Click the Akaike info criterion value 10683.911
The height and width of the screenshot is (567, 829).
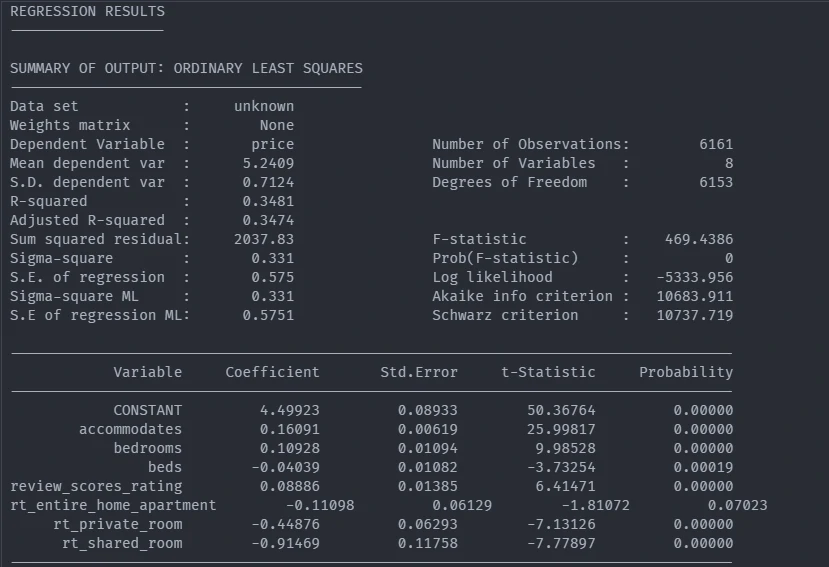coord(695,297)
